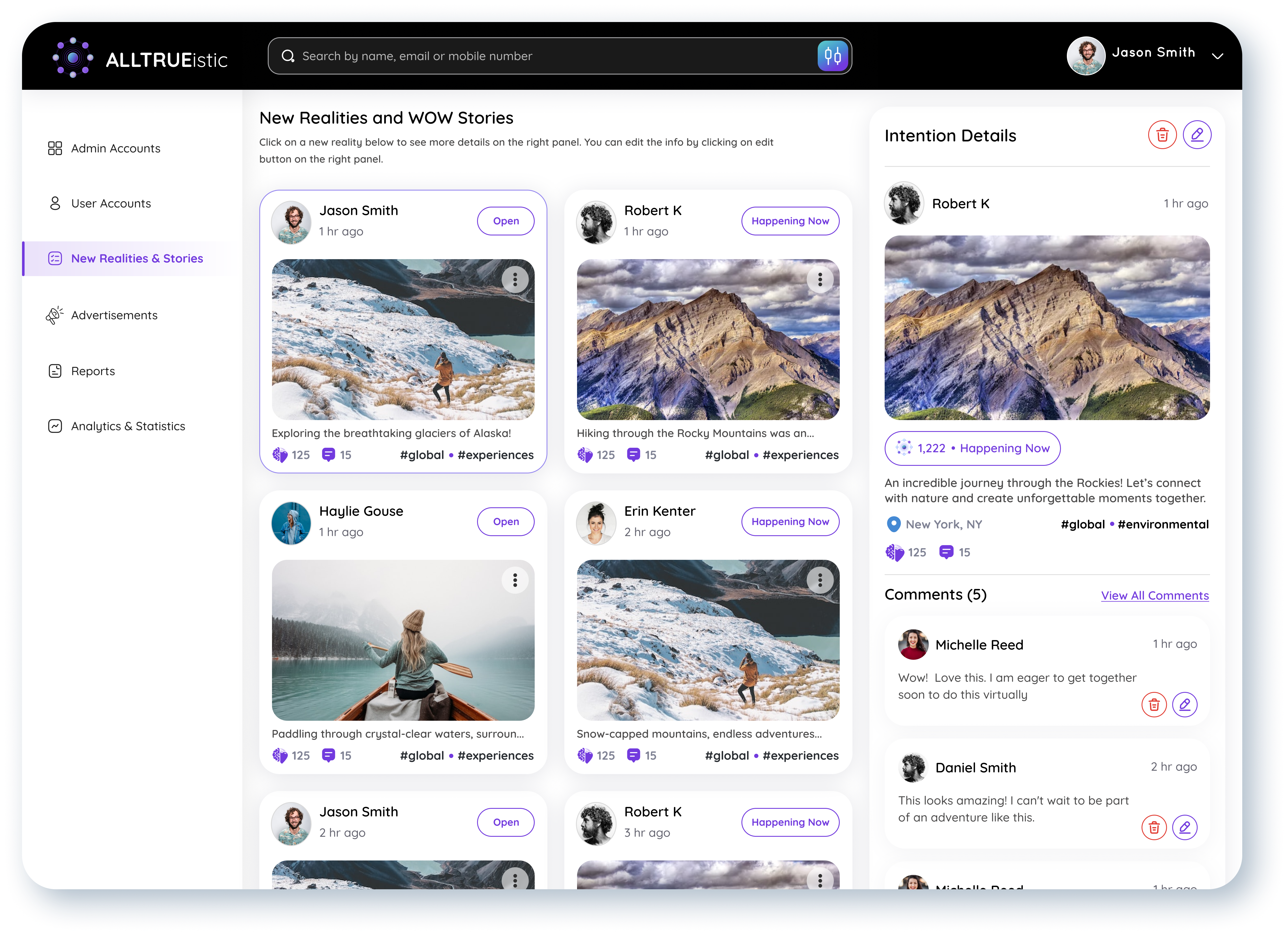Click the heart icon on Jason Smith's Alaska card

pos(279,455)
